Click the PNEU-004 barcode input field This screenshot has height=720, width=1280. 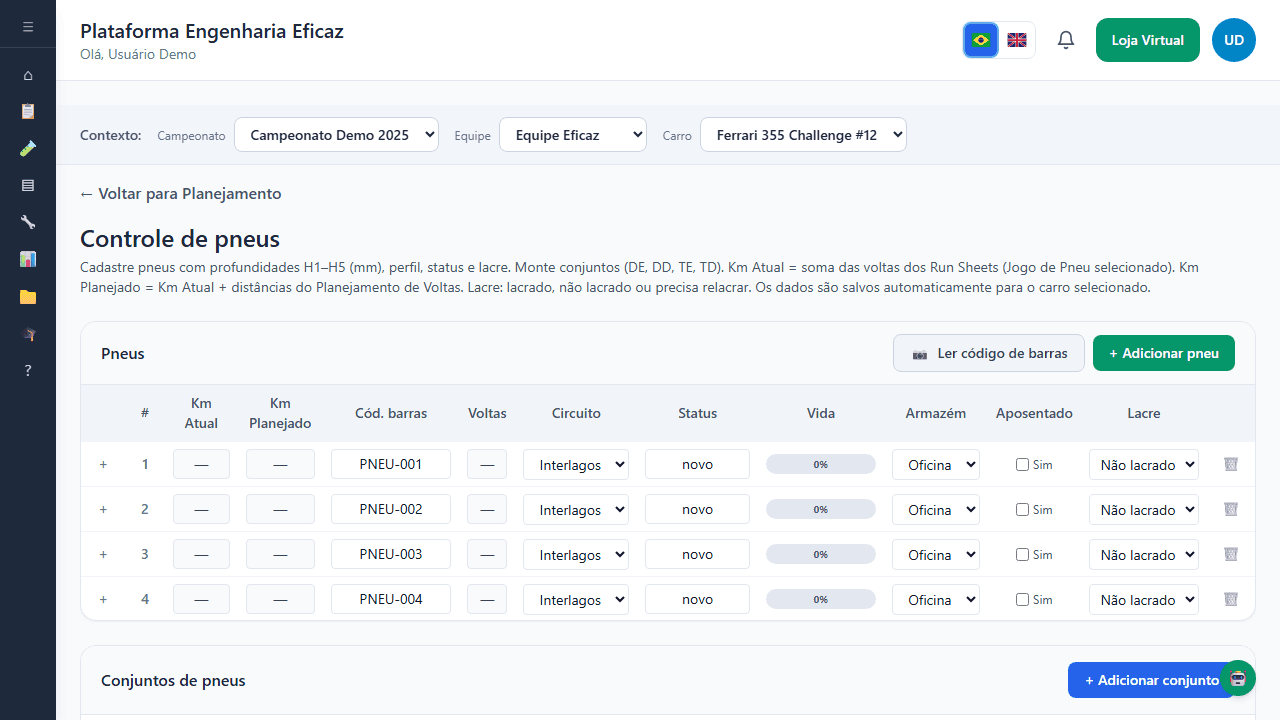tap(391, 600)
